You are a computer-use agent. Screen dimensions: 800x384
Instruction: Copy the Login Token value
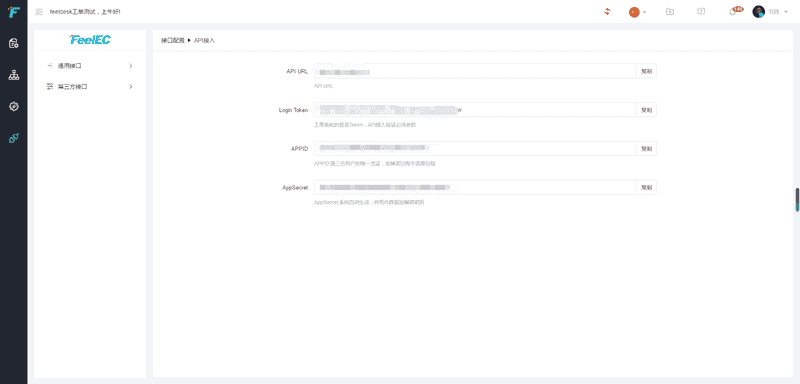click(646, 110)
